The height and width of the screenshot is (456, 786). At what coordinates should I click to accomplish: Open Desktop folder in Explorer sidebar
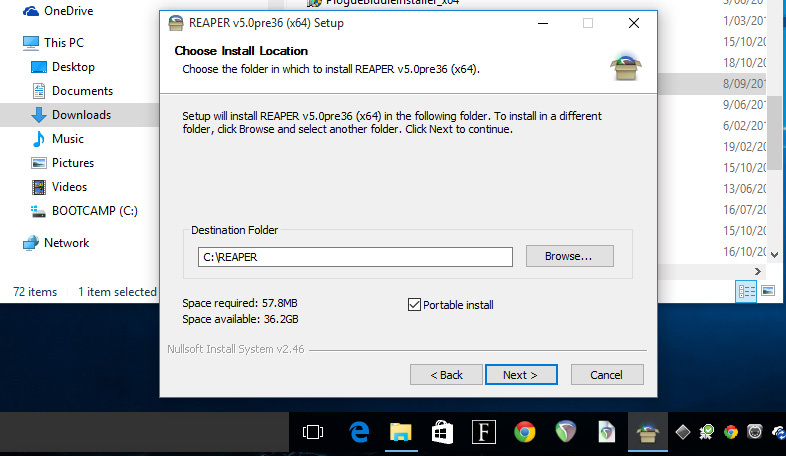point(63,67)
